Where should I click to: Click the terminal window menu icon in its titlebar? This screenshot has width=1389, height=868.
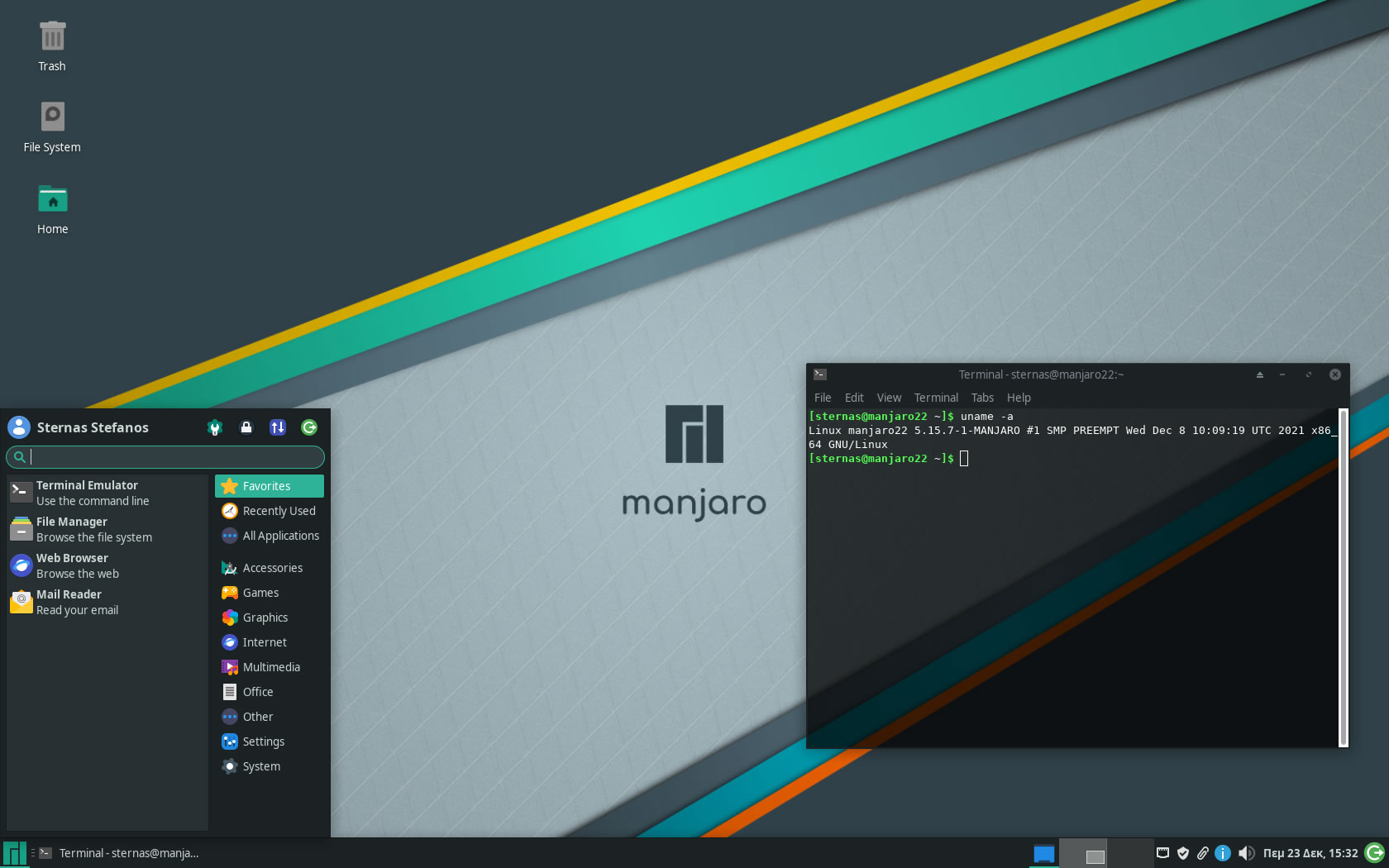pyautogui.click(x=820, y=374)
